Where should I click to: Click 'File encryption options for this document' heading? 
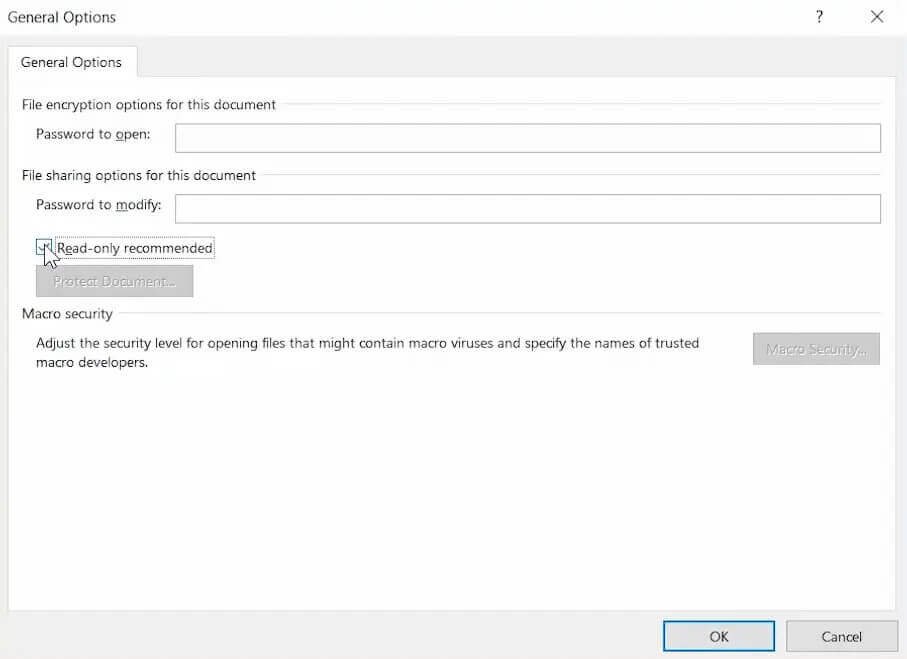point(149,105)
